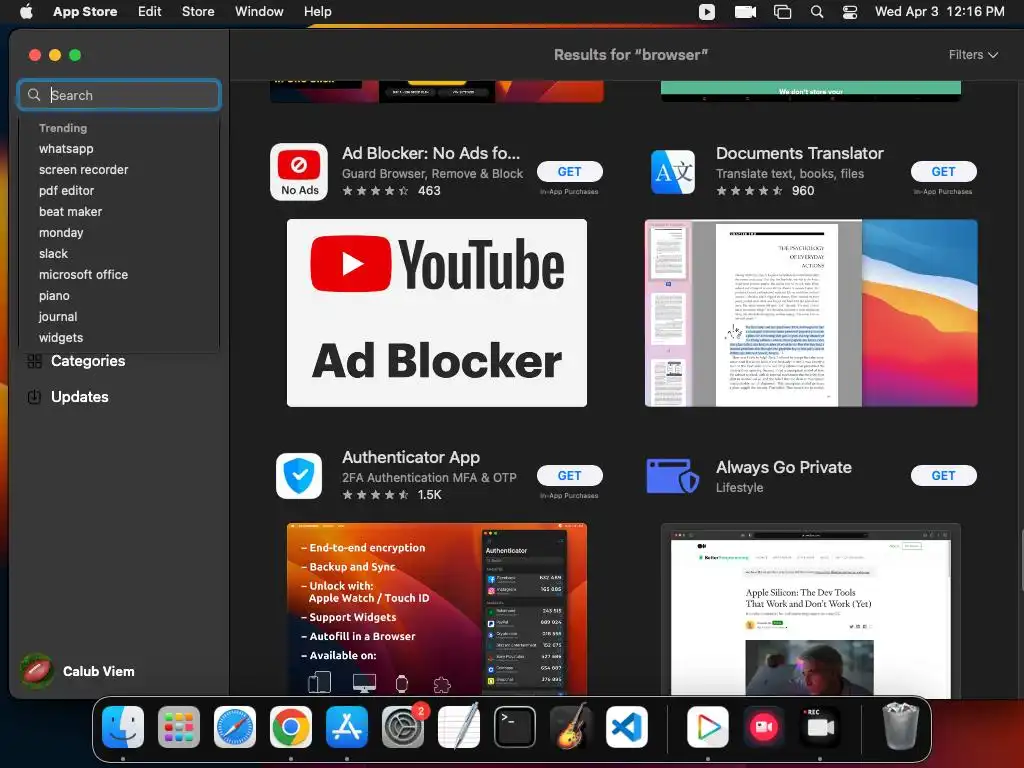Open Terminal from the Dock
Image resolution: width=1024 pixels, height=768 pixels.
coord(515,727)
